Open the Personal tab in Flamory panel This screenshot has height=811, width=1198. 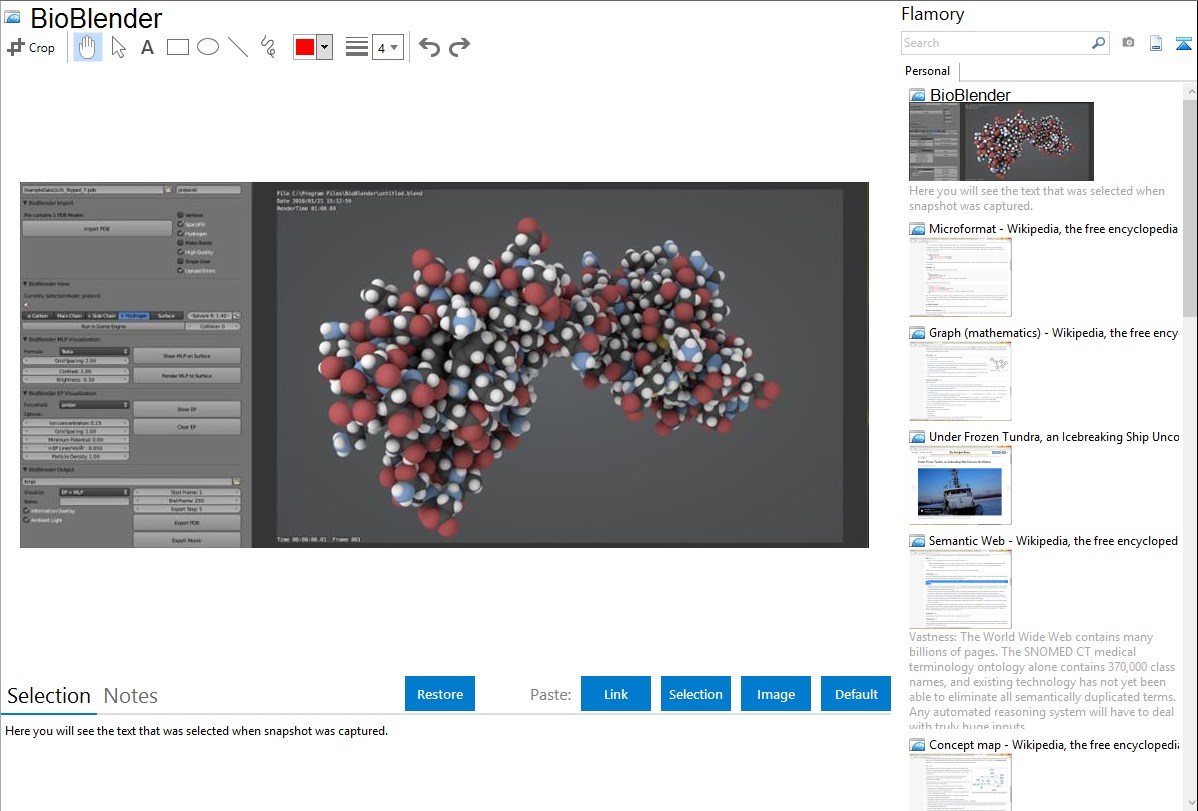tap(927, 71)
